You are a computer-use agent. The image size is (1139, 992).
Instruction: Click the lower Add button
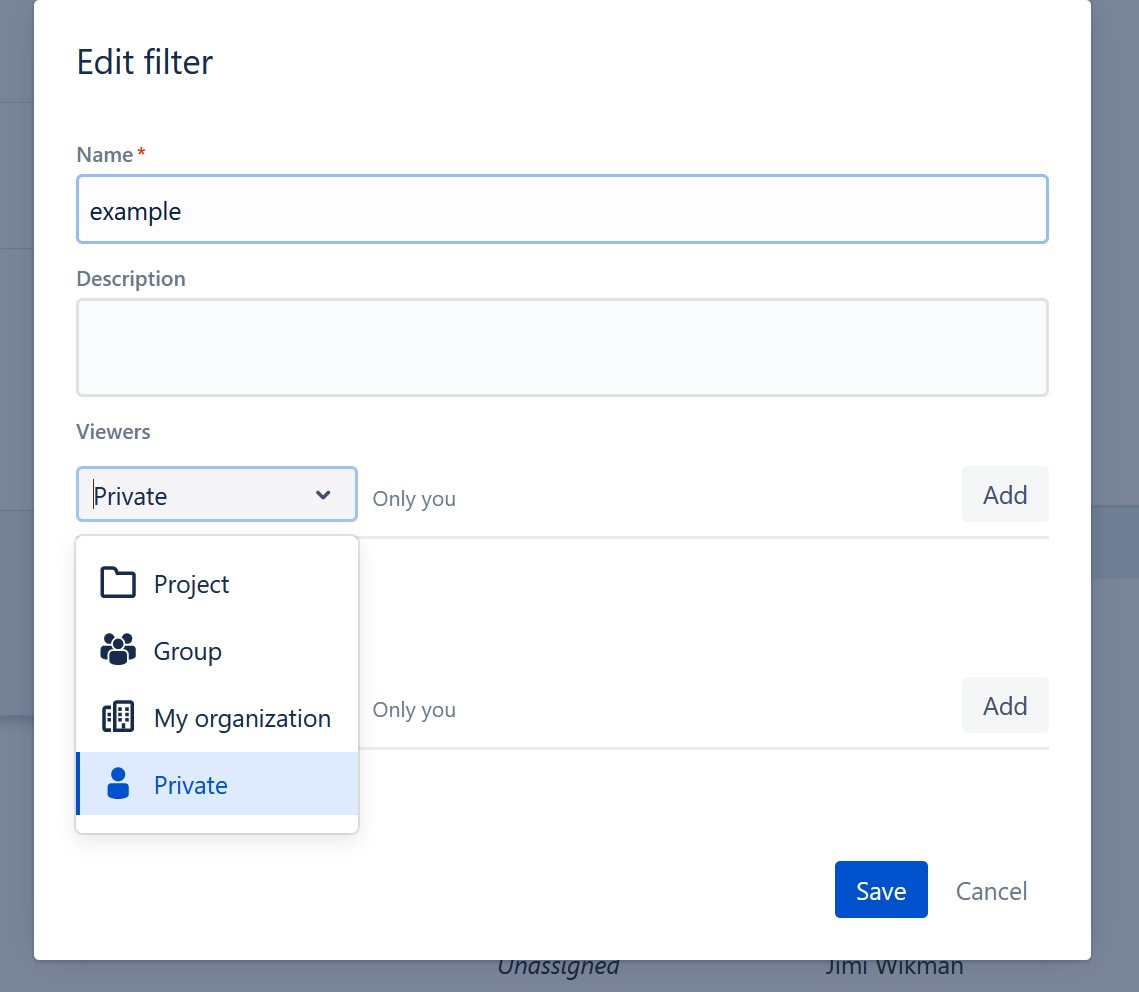tap(1005, 705)
